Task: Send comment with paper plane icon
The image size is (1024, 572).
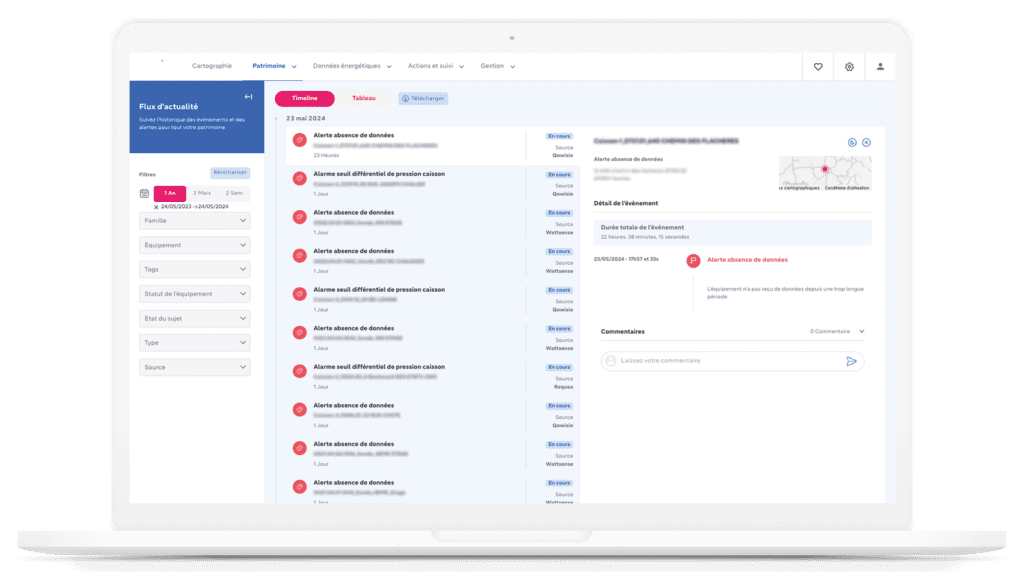Action: click(x=851, y=361)
